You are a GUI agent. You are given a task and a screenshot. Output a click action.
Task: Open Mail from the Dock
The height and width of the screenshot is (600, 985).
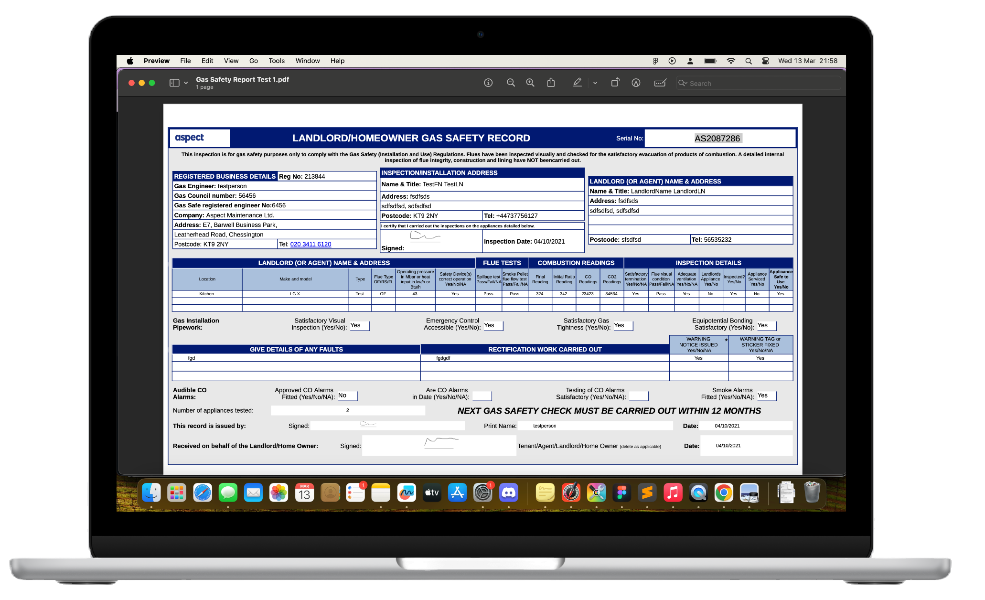click(x=253, y=493)
